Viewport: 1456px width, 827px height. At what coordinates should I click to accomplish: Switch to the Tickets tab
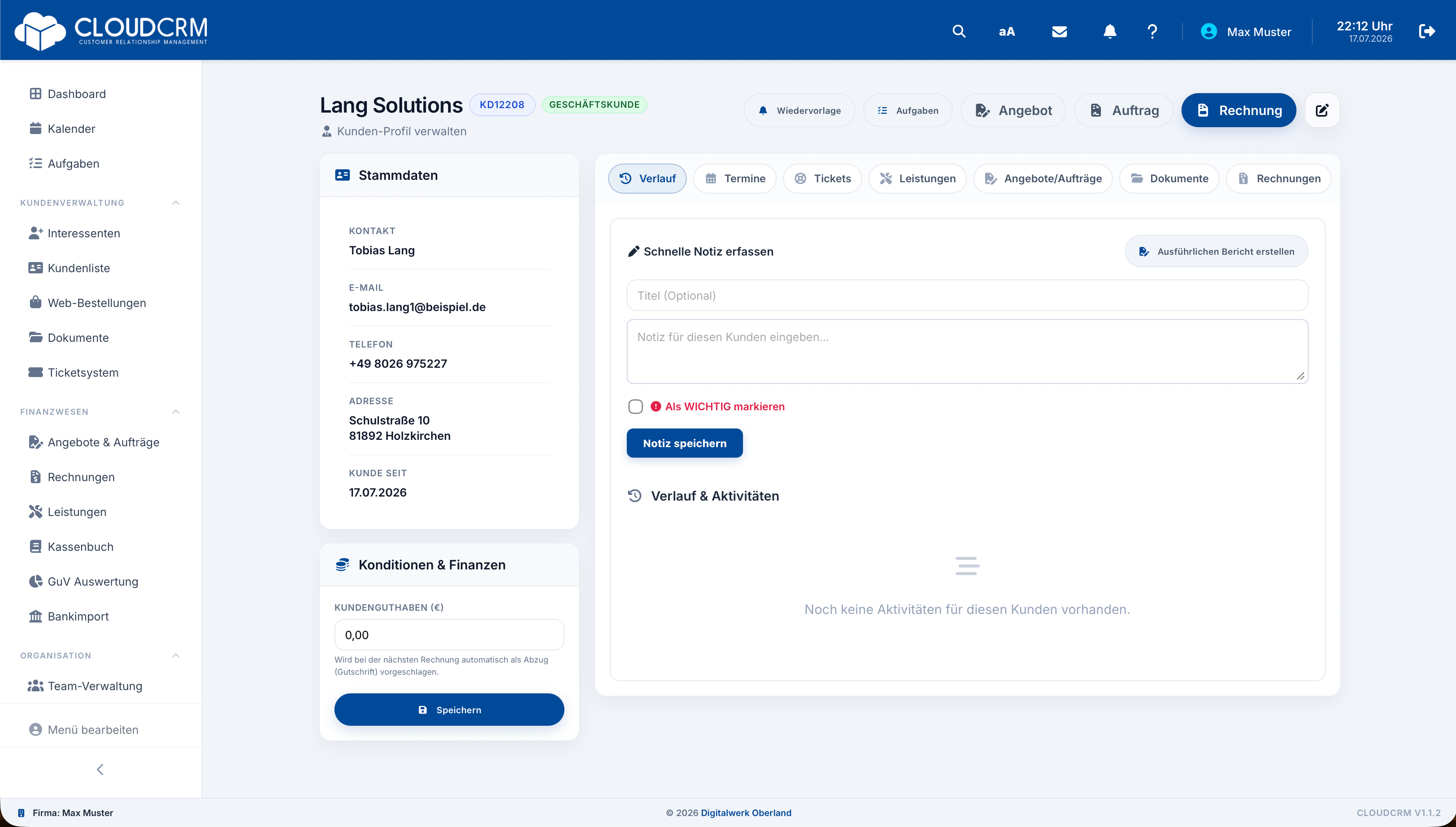[x=822, y=178]
